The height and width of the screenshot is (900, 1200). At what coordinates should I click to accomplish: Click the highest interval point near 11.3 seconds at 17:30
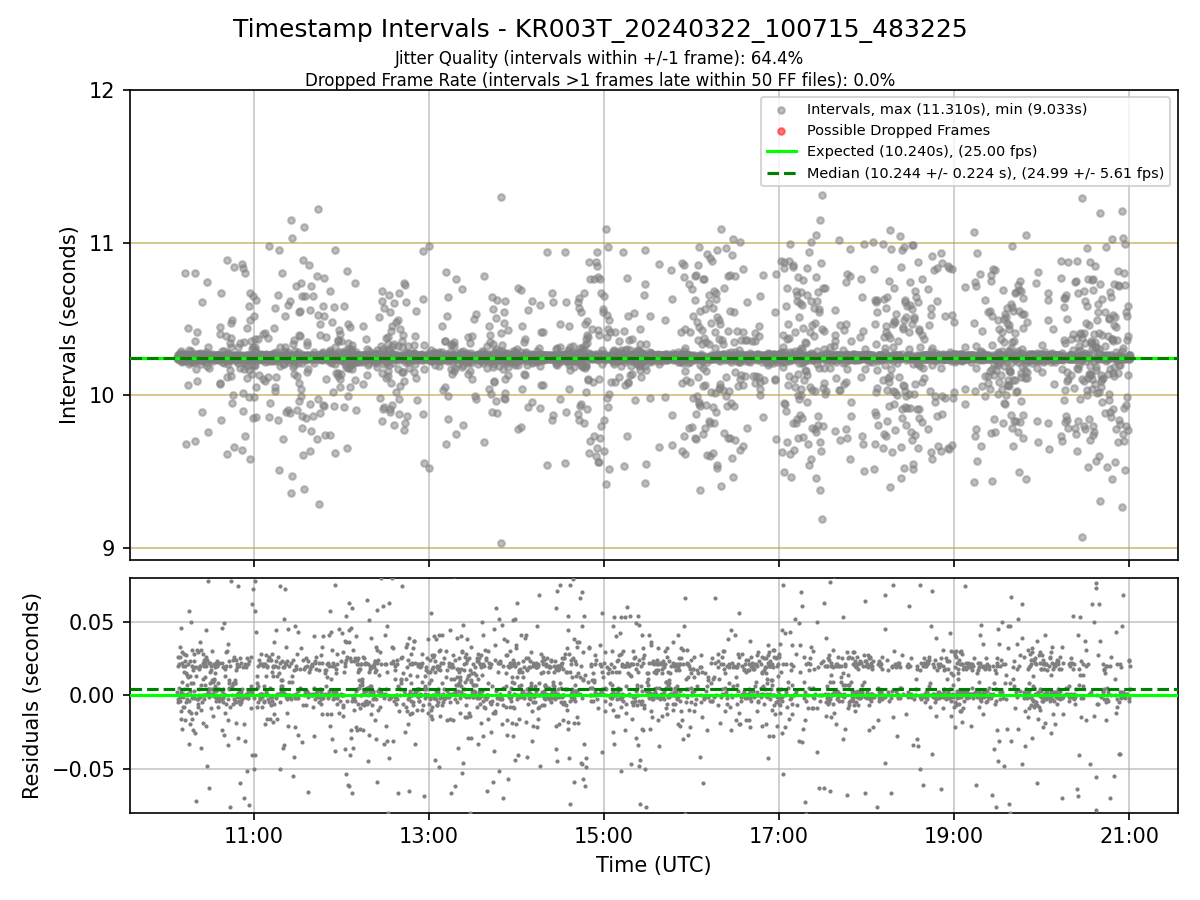pyautogui.click(x=822, y=196)
